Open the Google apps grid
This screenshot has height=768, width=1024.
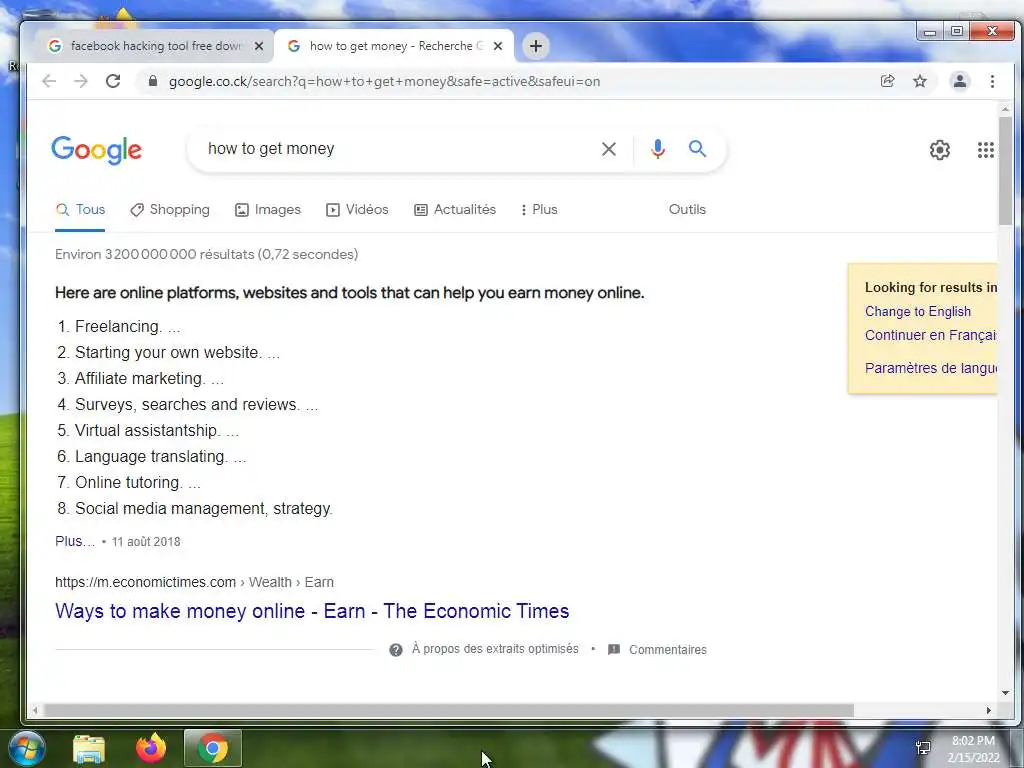tap(985, 150)
